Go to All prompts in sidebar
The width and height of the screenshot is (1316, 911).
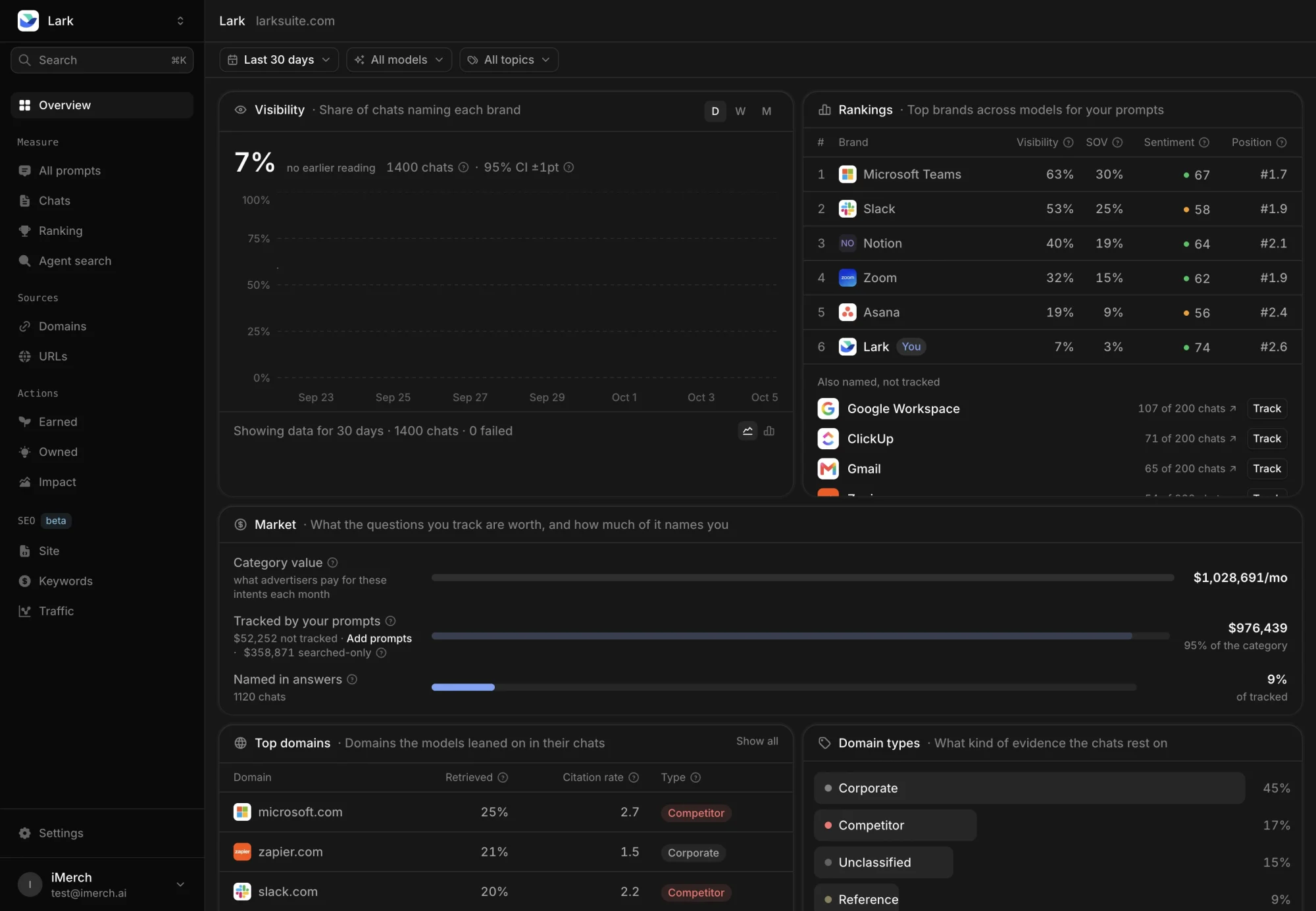point(102,171)
